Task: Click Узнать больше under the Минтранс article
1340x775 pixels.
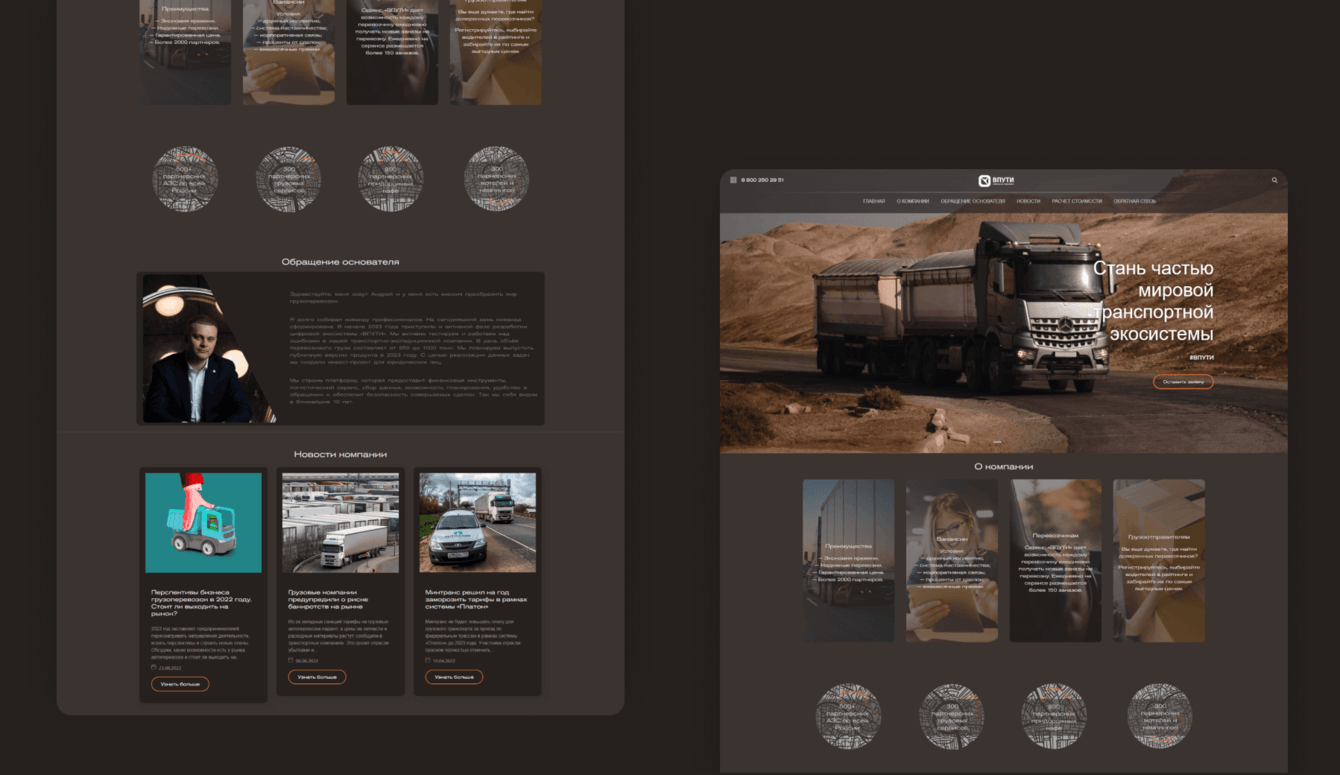Action: click(x=454, y=677)
